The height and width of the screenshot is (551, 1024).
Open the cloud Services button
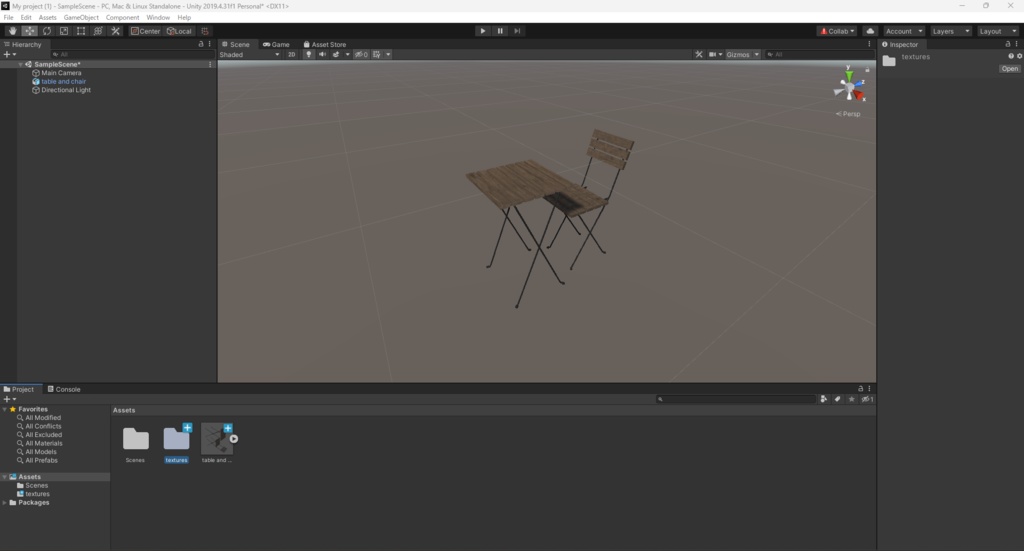coord(871,31)
